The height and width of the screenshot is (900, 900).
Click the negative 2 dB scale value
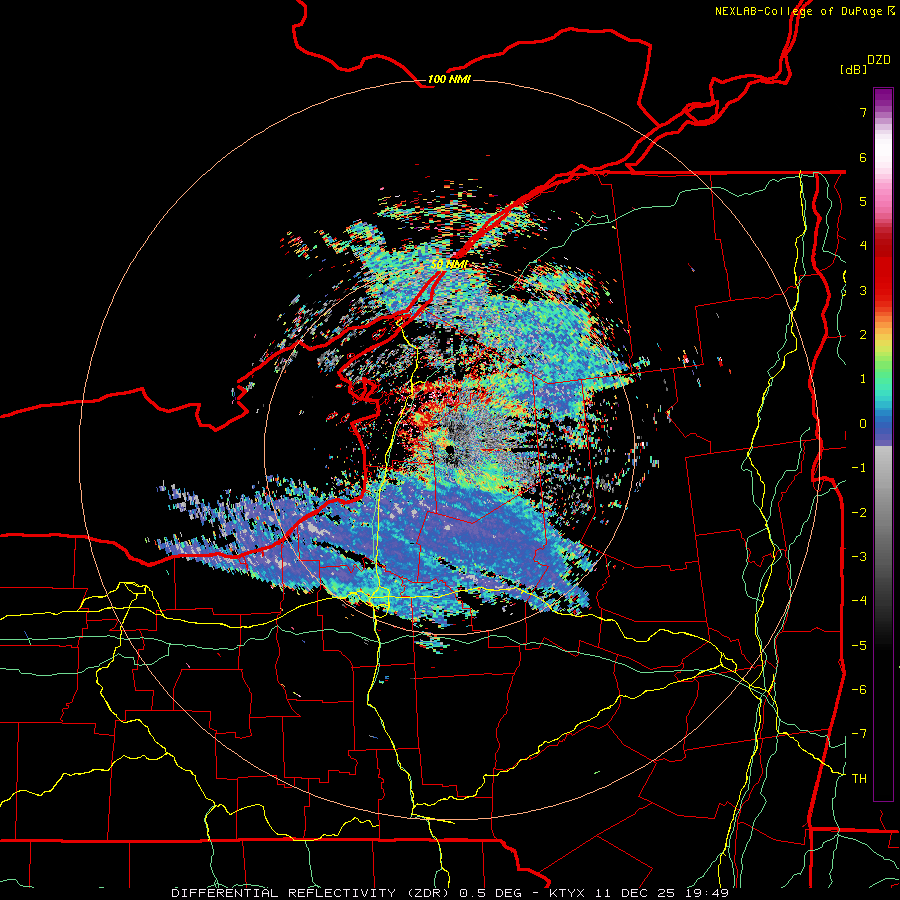859,513
